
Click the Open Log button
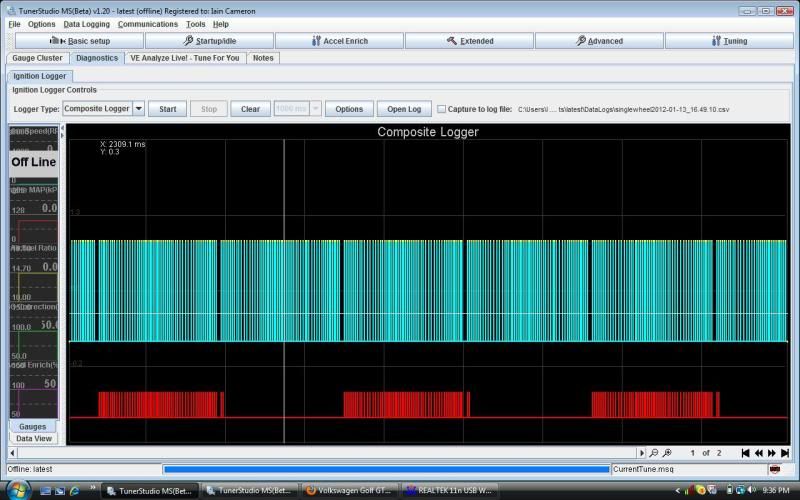point(404,109)
